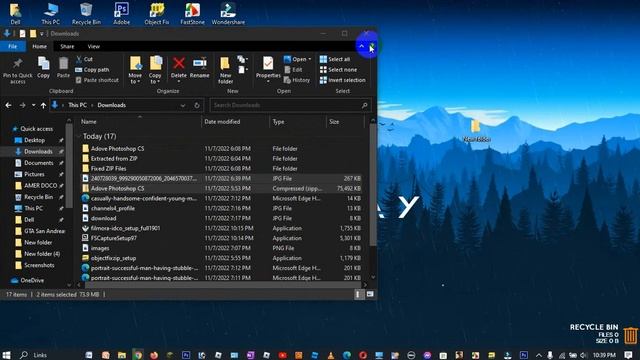Refresh the Downloads folder

(x=197, y=105)
